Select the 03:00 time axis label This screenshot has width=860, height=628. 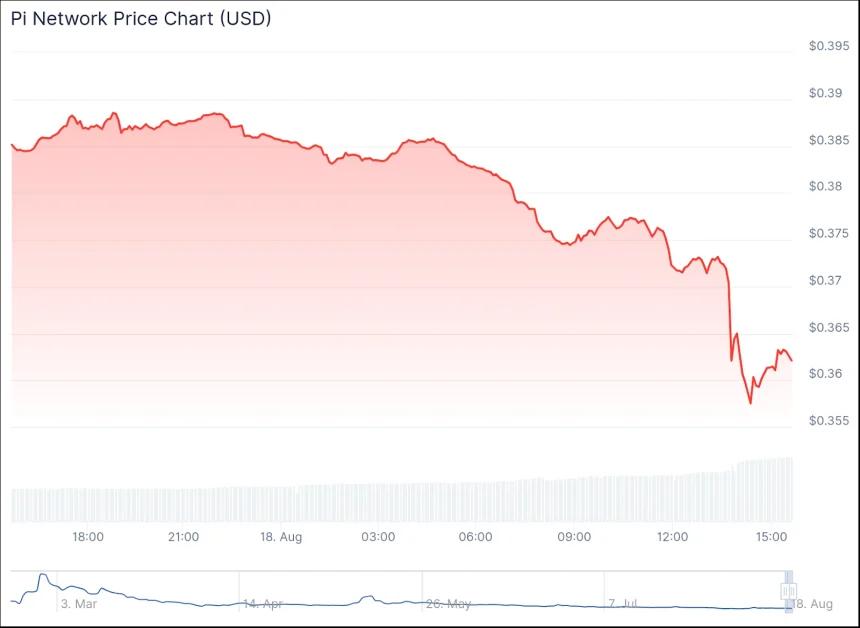click(x=378, y=537)
